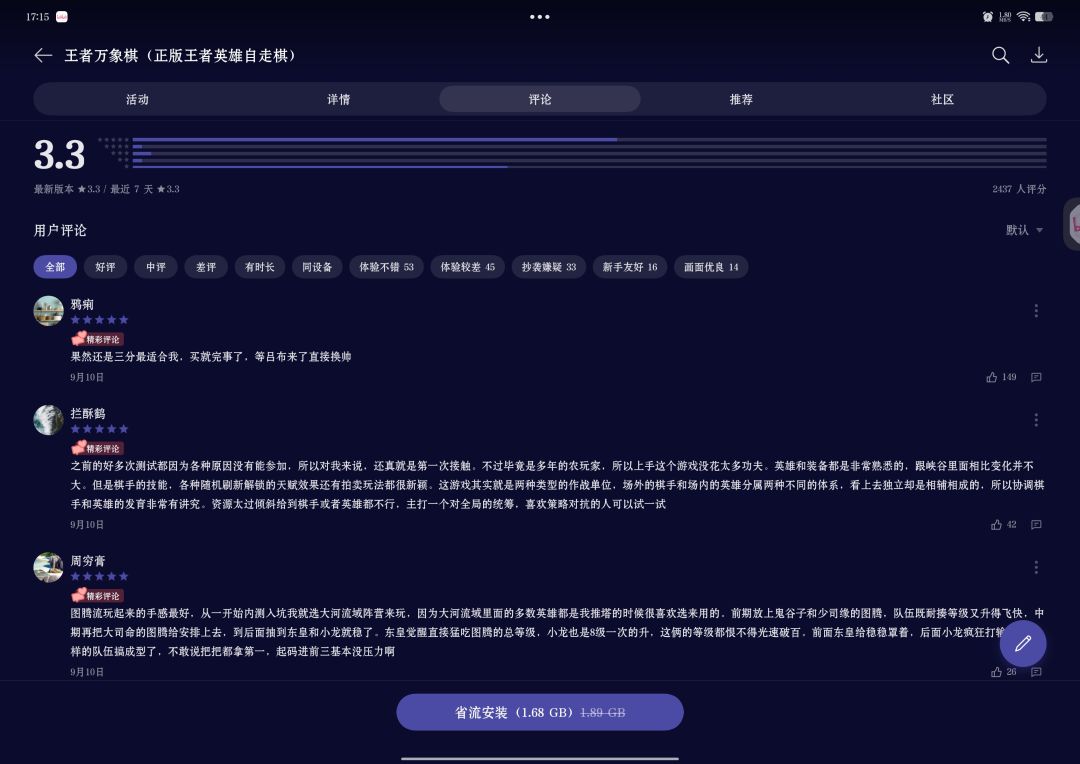This screenshot has width=1080, height=764.
Task: Switch to the 社区 tab
Action: [942, 99]
